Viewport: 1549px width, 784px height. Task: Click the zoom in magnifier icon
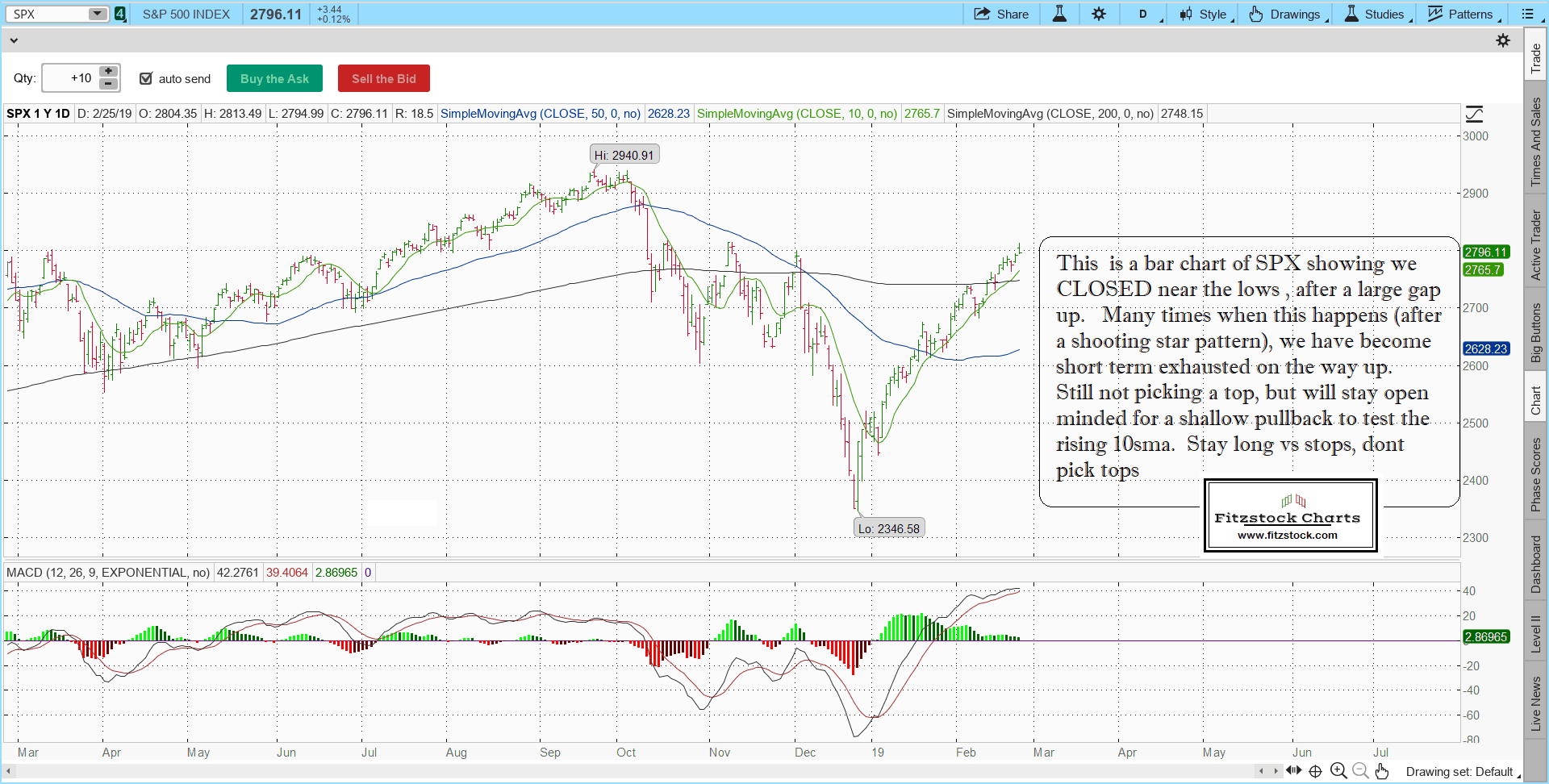(1338, 771)
